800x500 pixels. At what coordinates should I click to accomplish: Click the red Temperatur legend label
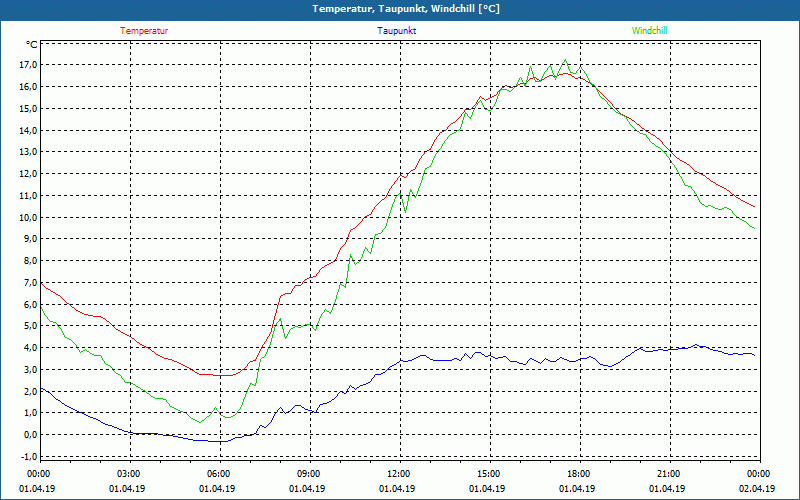tap(144, 31)
